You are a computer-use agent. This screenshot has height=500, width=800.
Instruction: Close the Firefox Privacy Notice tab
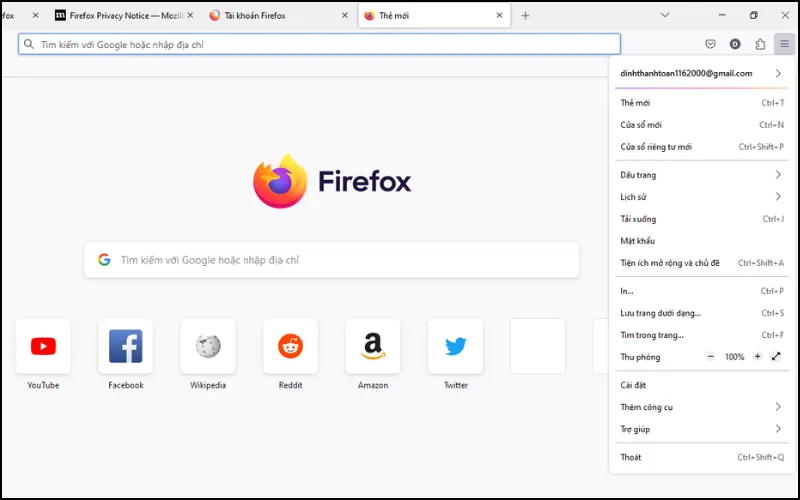pos(190,15)
